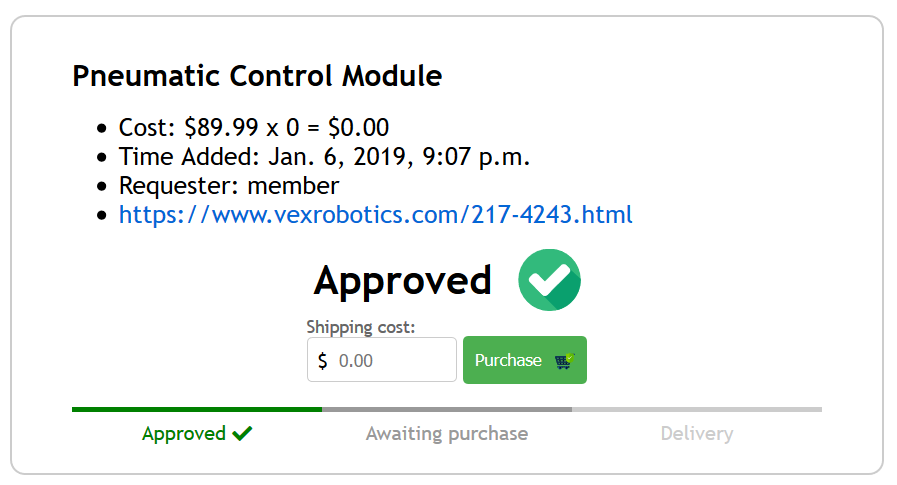The height and width of the screenshot is (485, 897).
Task: Click the dollar sign in shipping field
Action: [x=323, y=361]
